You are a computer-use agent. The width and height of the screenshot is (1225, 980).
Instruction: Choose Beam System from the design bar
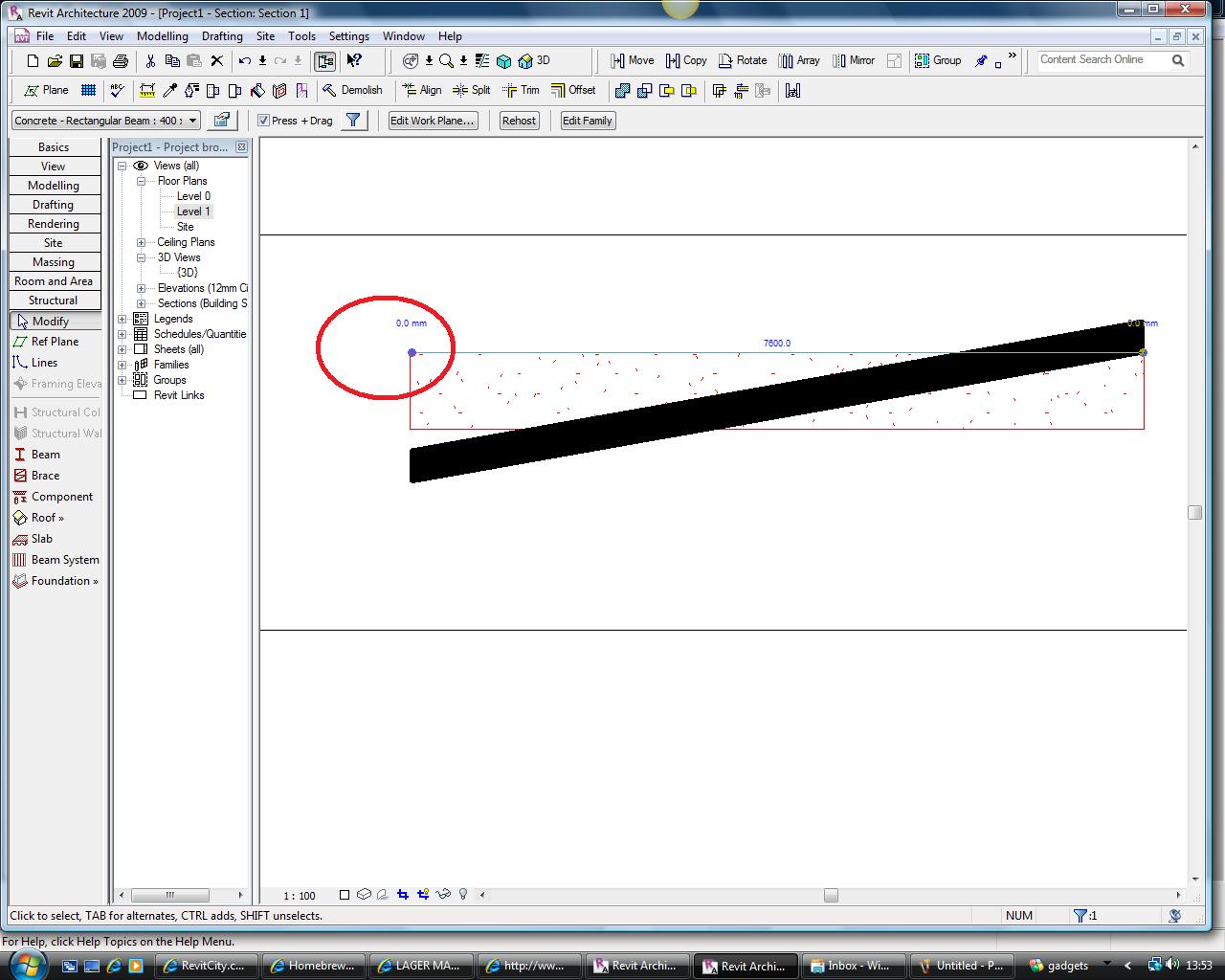pyautogui.click(x=56, y=560)
